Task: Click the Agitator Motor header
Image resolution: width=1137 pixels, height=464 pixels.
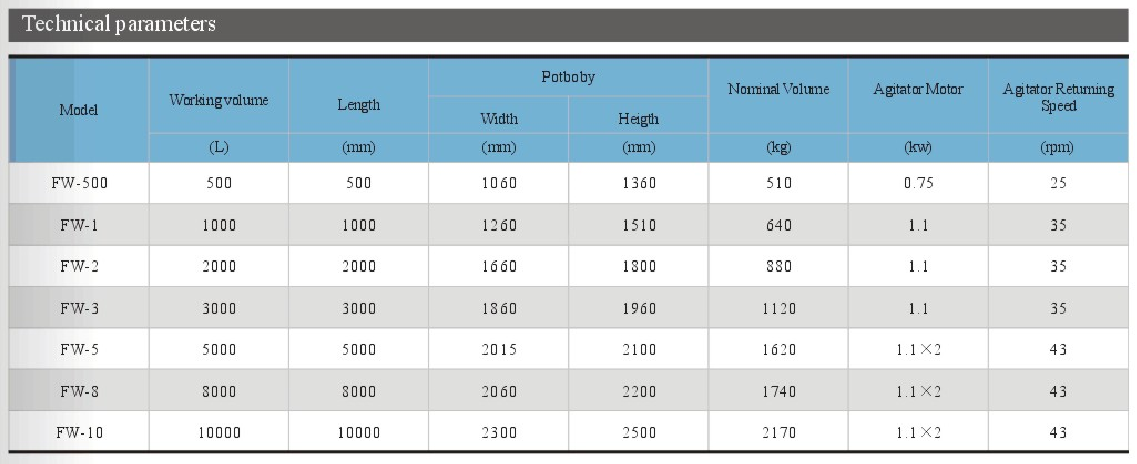Action: point(918,89)
